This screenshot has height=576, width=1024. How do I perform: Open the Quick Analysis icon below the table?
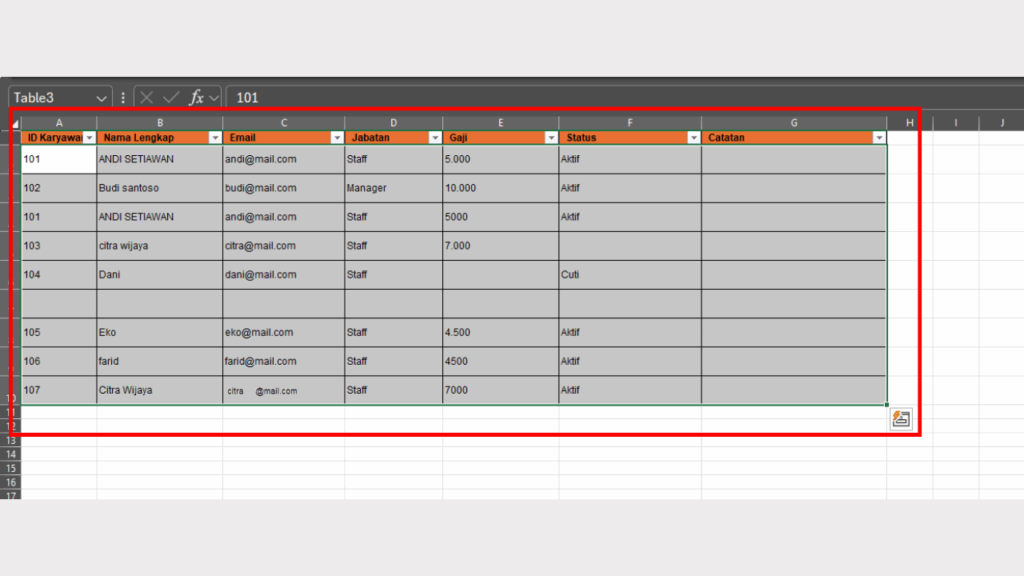[x=903, y=419]
